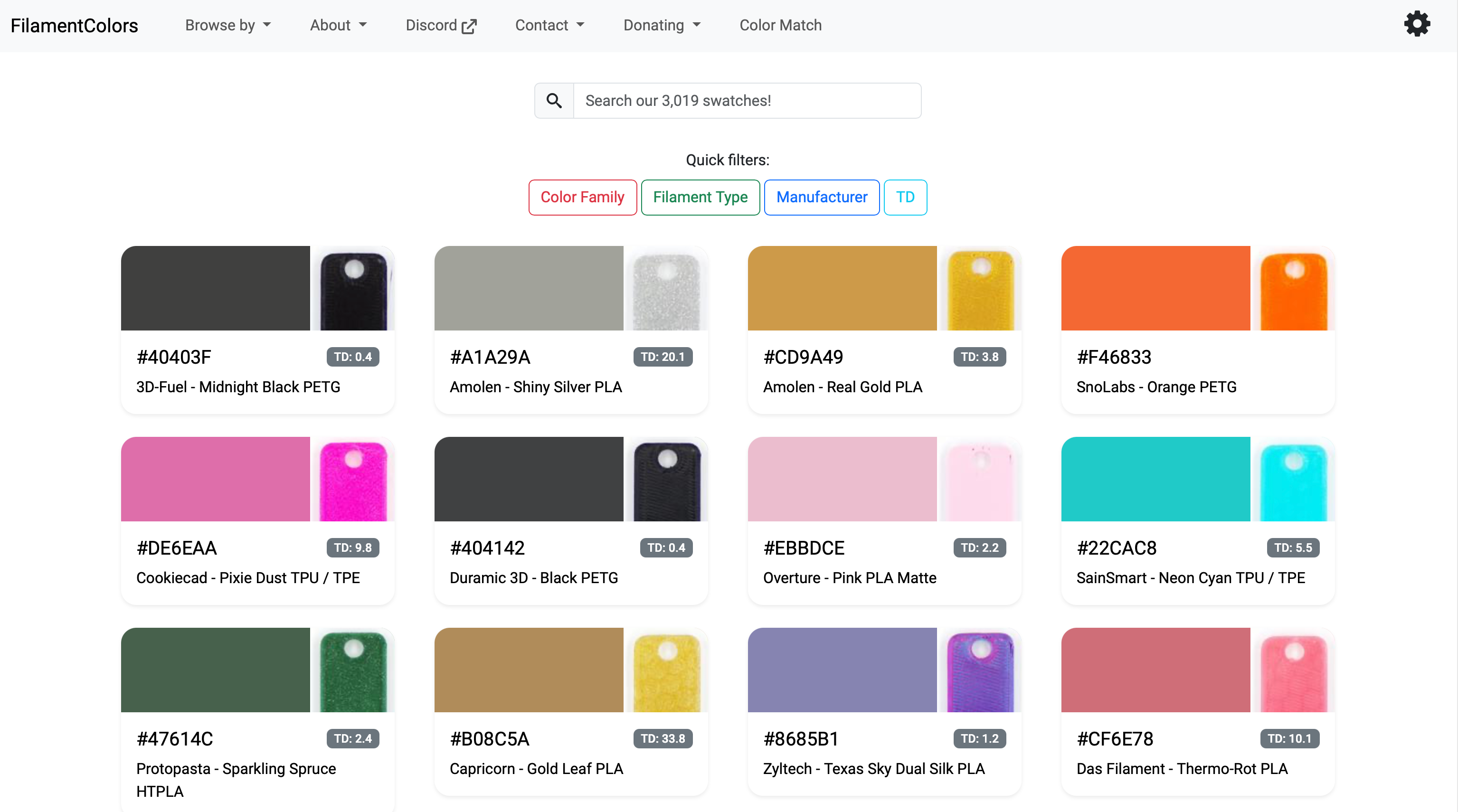
Task: Click the #A1A29A silver color block
Action: tap(529, 288)
